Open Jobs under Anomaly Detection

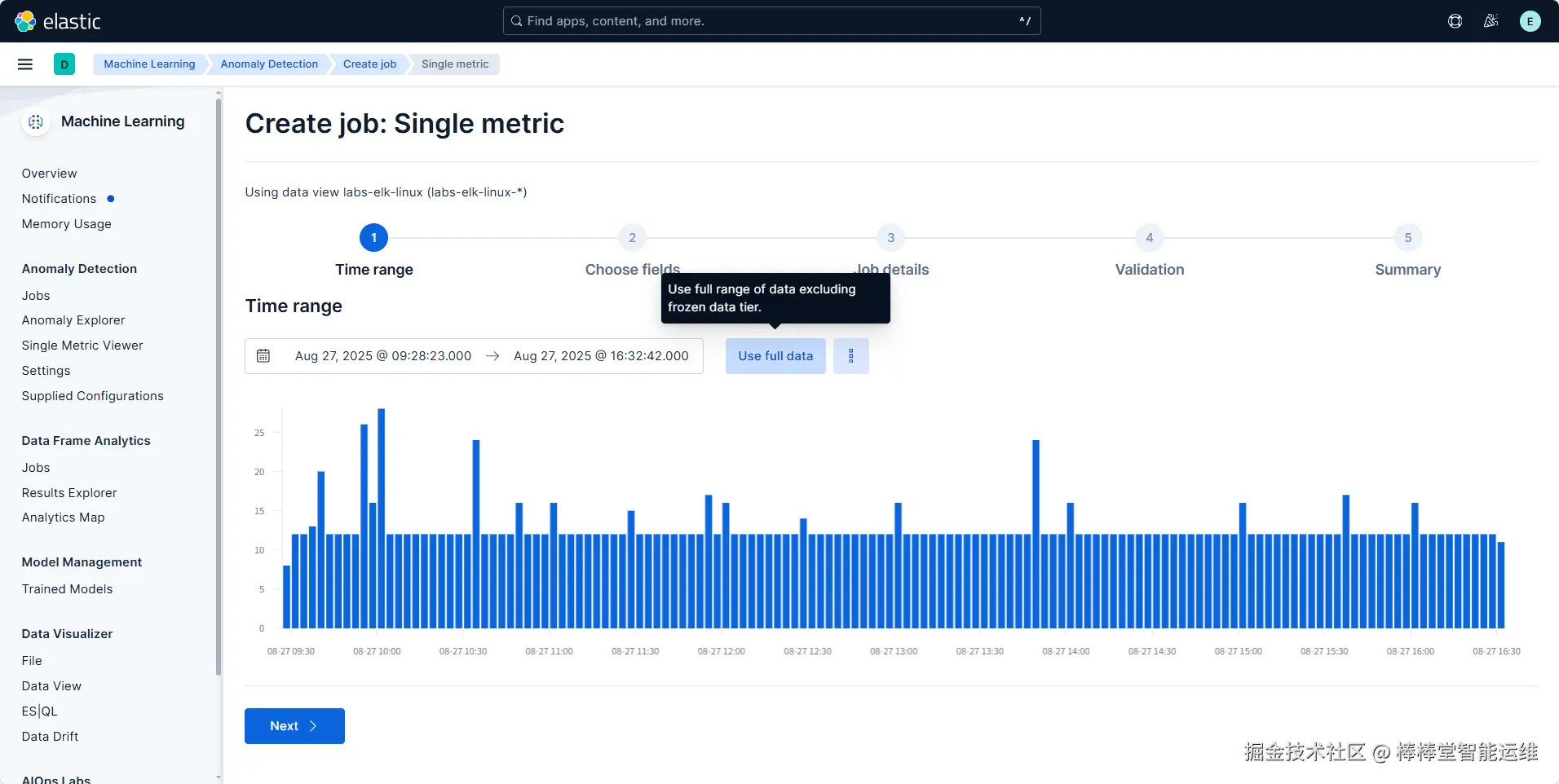36,296
